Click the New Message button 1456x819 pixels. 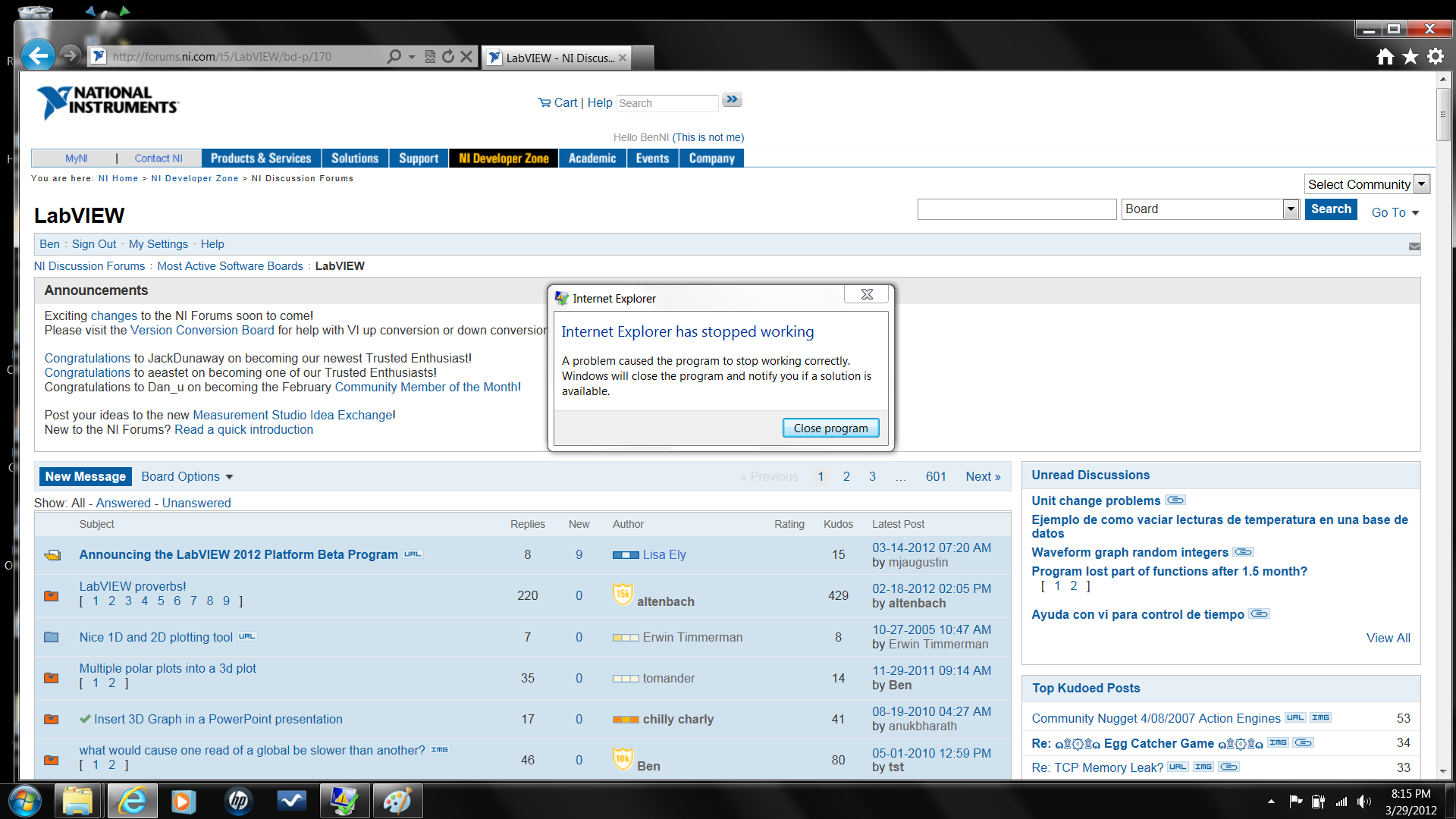85,477
